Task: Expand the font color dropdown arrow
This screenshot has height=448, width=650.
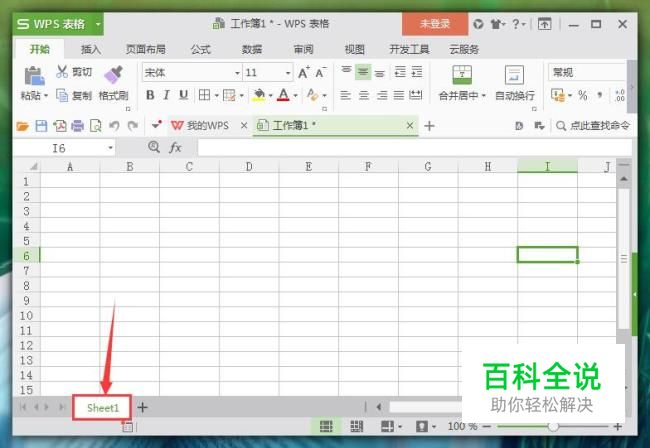Action: [x=295, y=96]
